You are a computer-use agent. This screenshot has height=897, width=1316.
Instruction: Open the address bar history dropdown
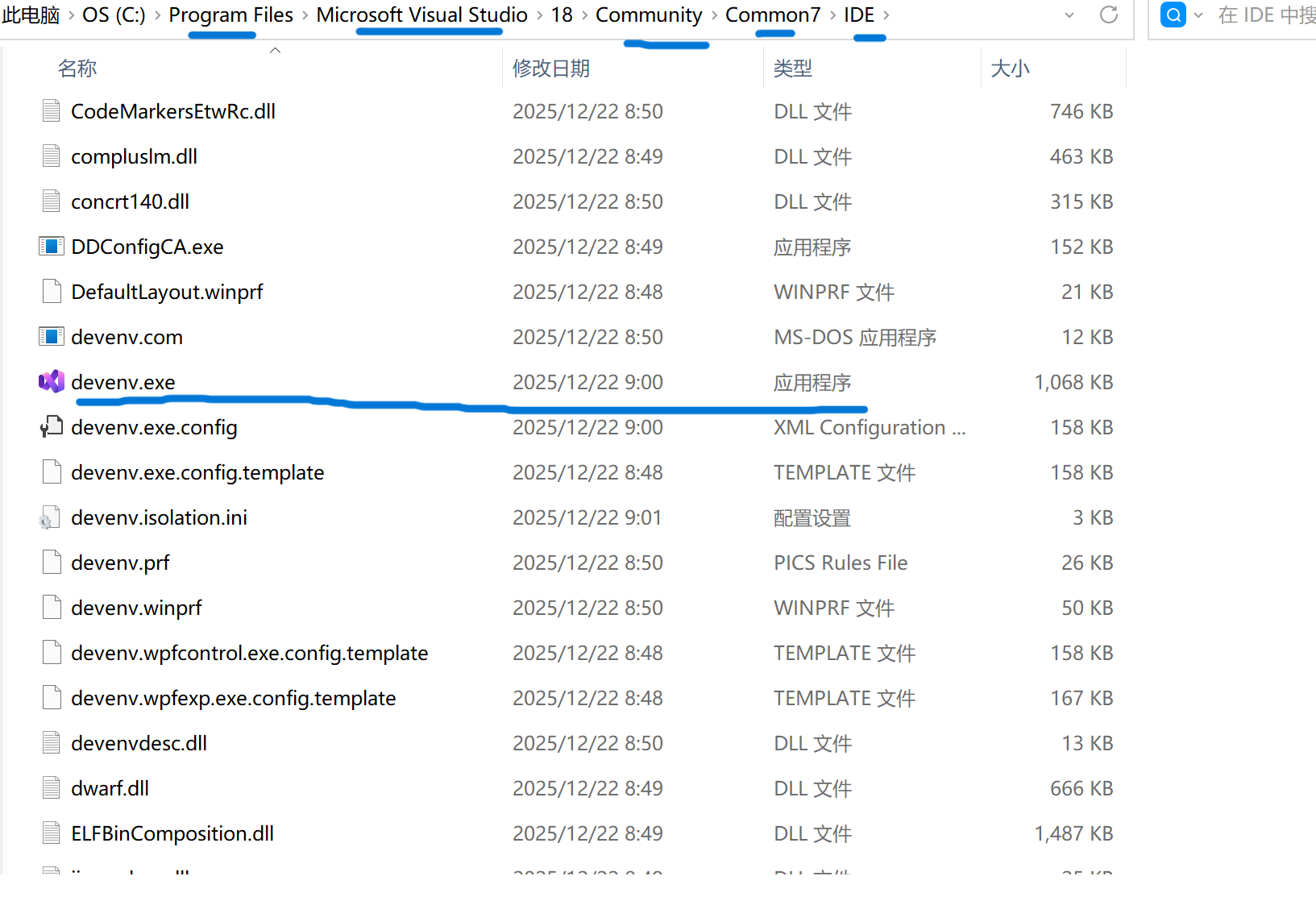coord(1069,15)
